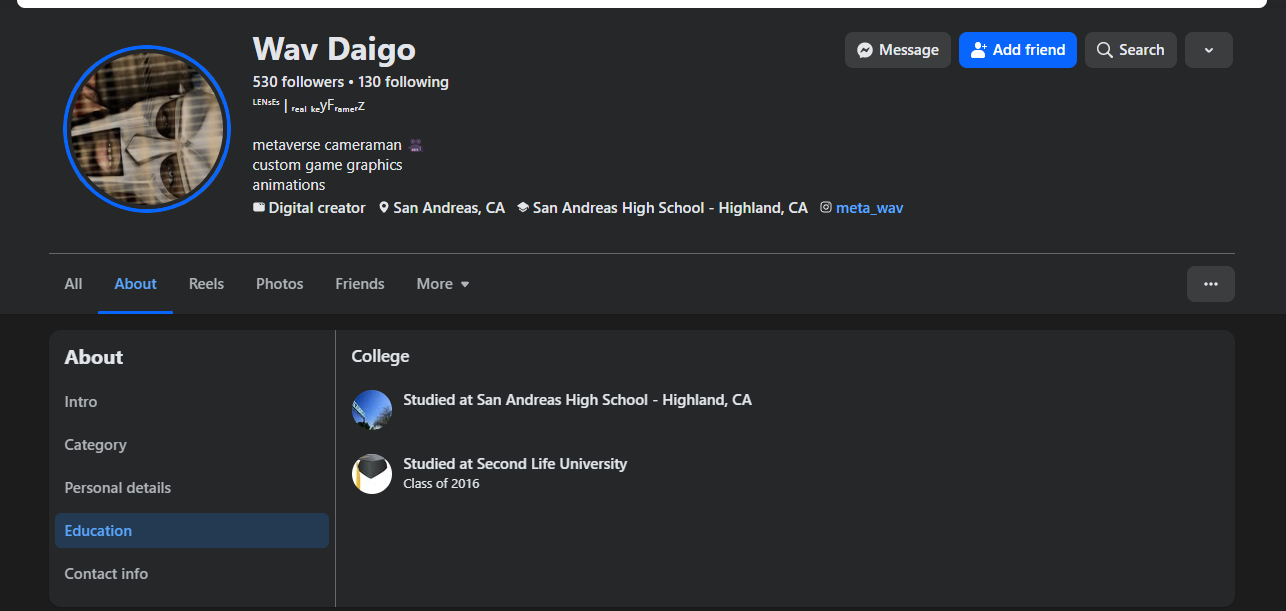Click the Search magnifier icon
1286x611 pixels.
click(x=1105, y=50)
